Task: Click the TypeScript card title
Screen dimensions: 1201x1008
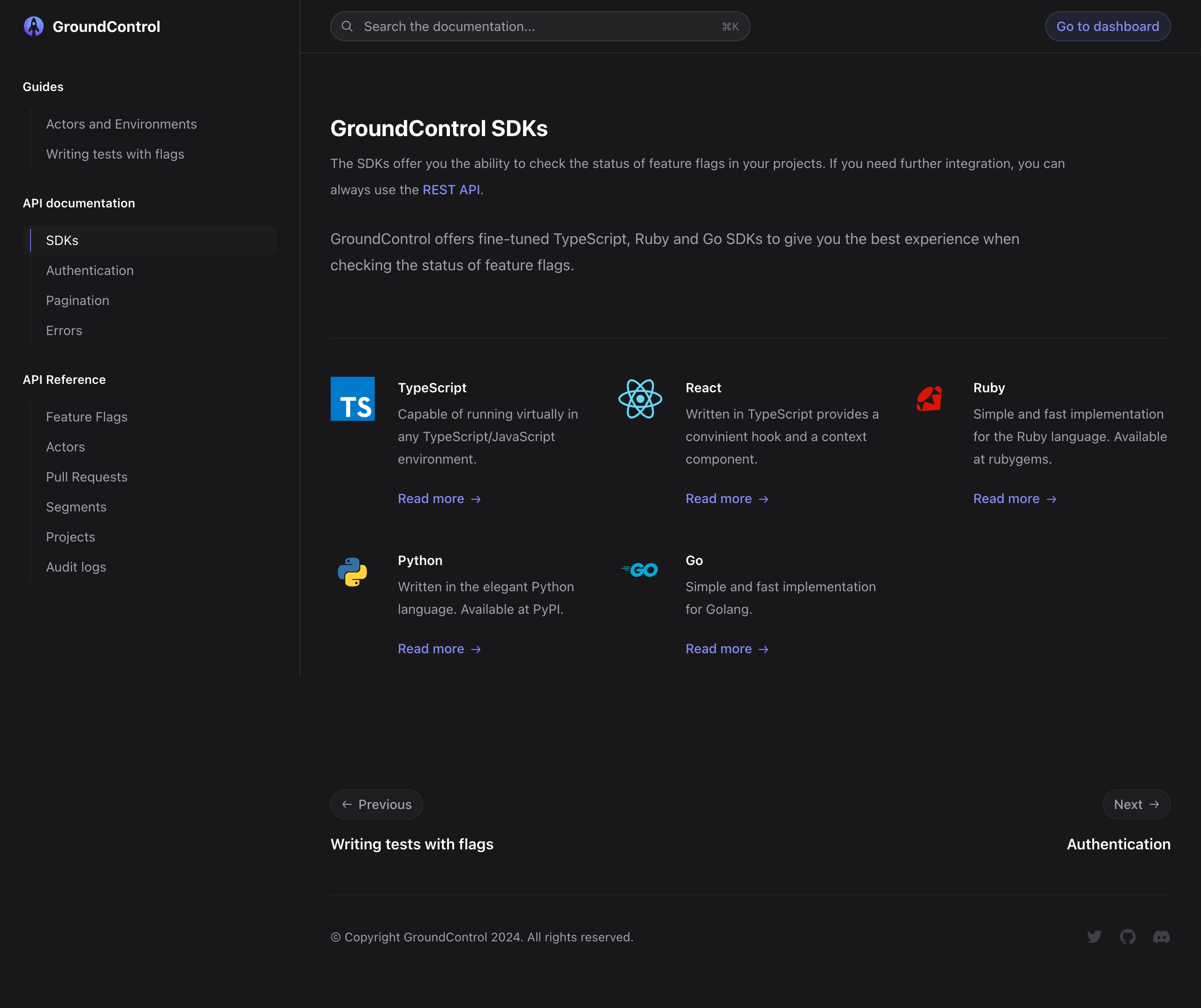Action: (433, 388)
